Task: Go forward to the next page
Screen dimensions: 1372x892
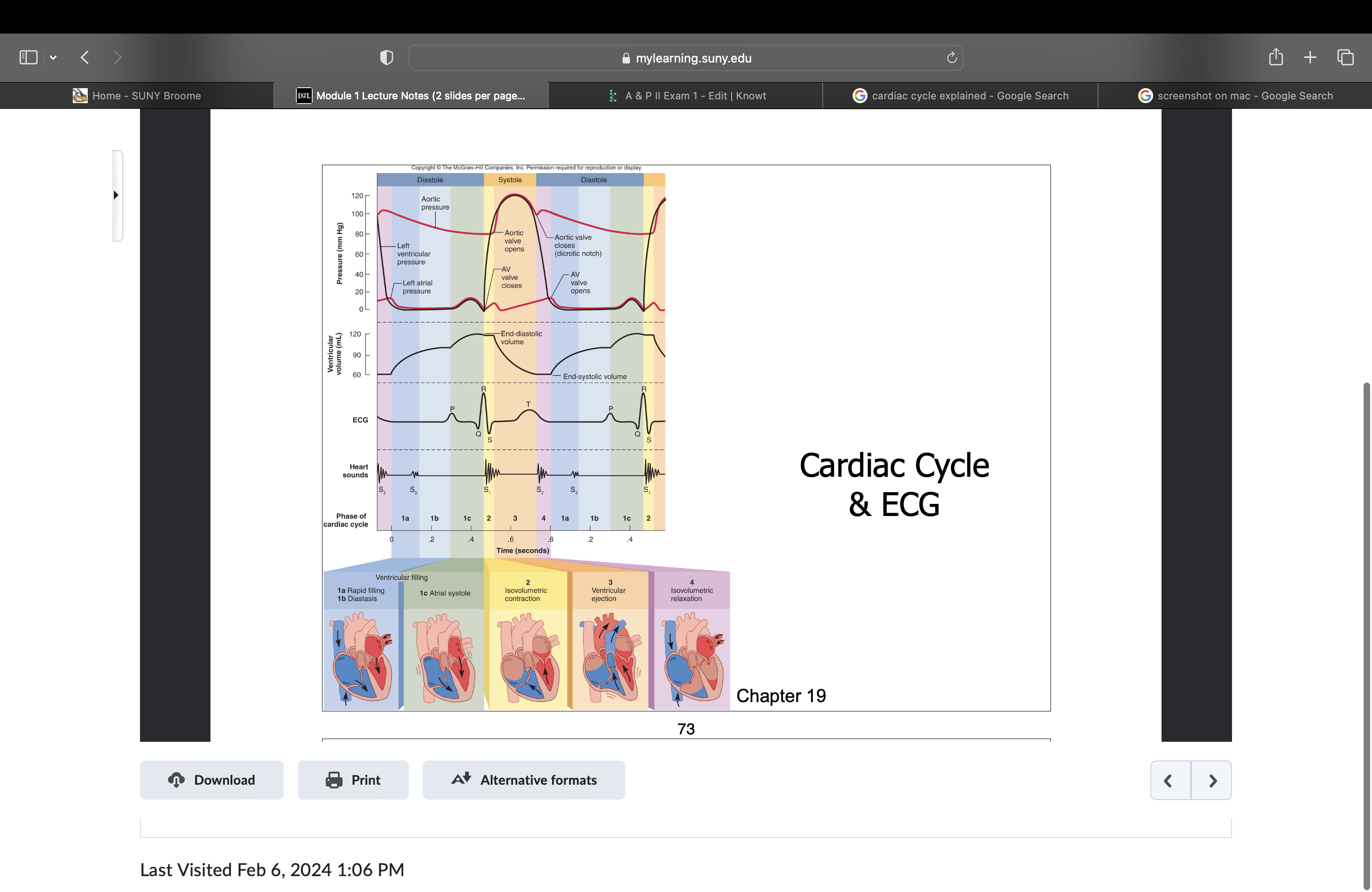Action: 118,57
